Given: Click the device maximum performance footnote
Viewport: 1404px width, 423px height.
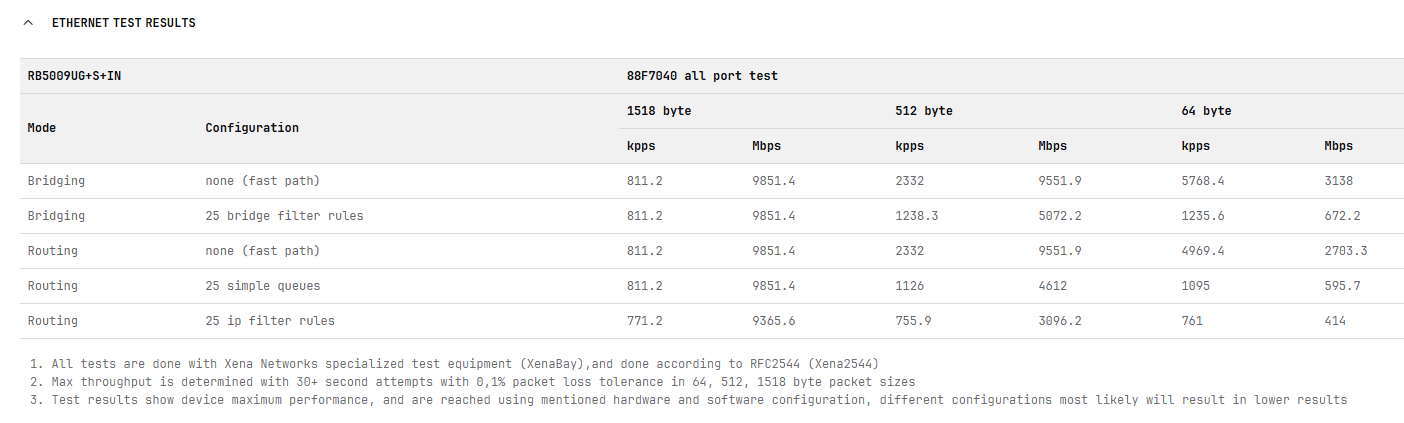Looking at the screenshot, I should [688, 400].
